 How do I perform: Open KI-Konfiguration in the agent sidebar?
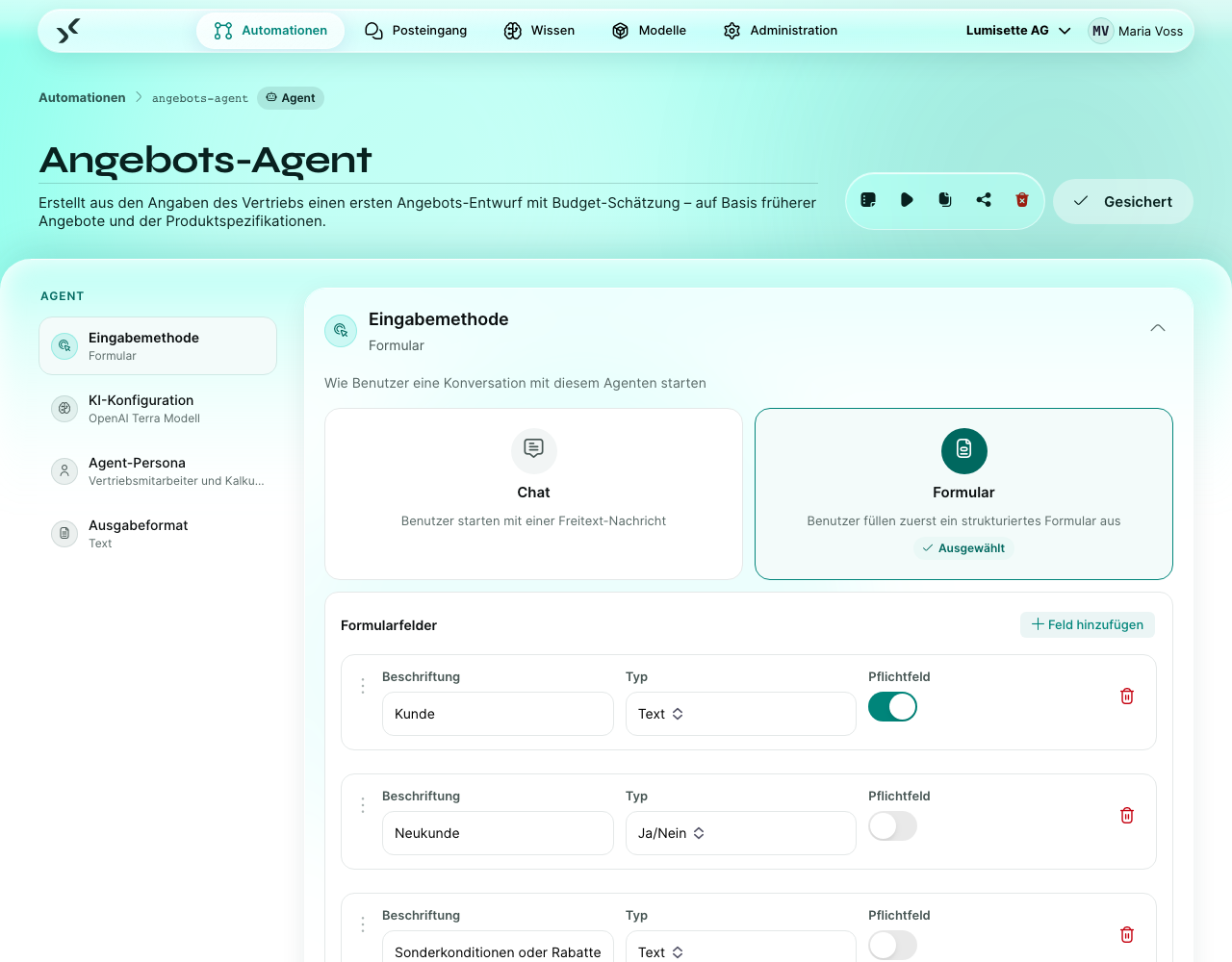click(x=158, y=408)
